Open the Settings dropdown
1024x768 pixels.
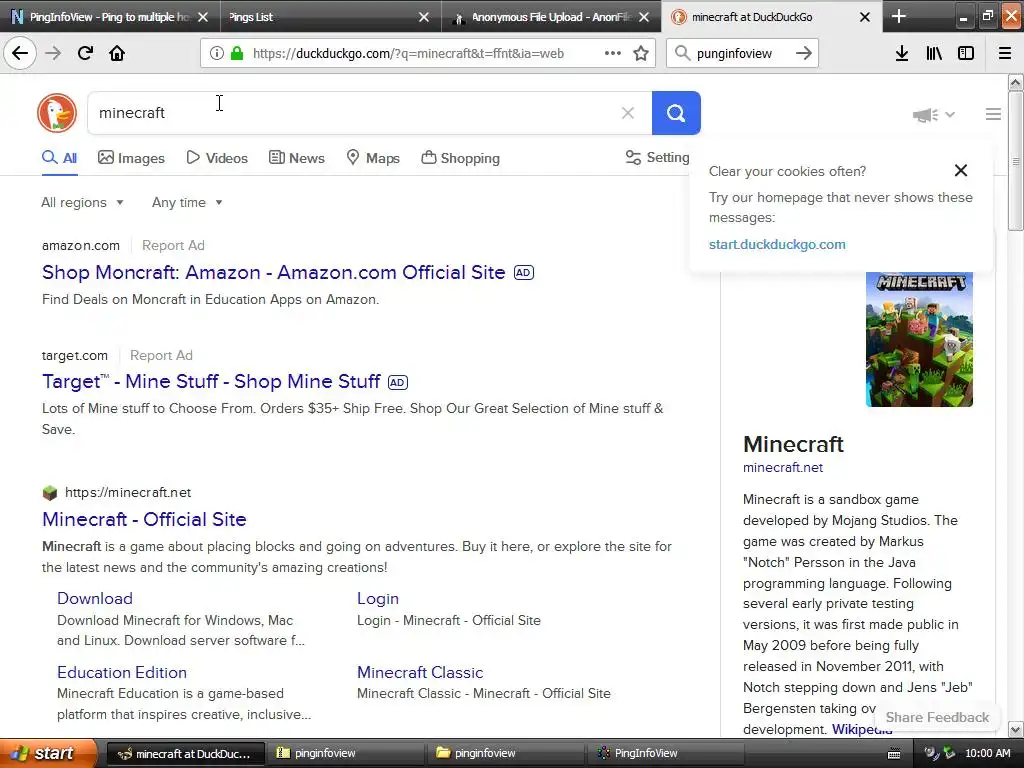pyautogui.click(x=657, y=157)
